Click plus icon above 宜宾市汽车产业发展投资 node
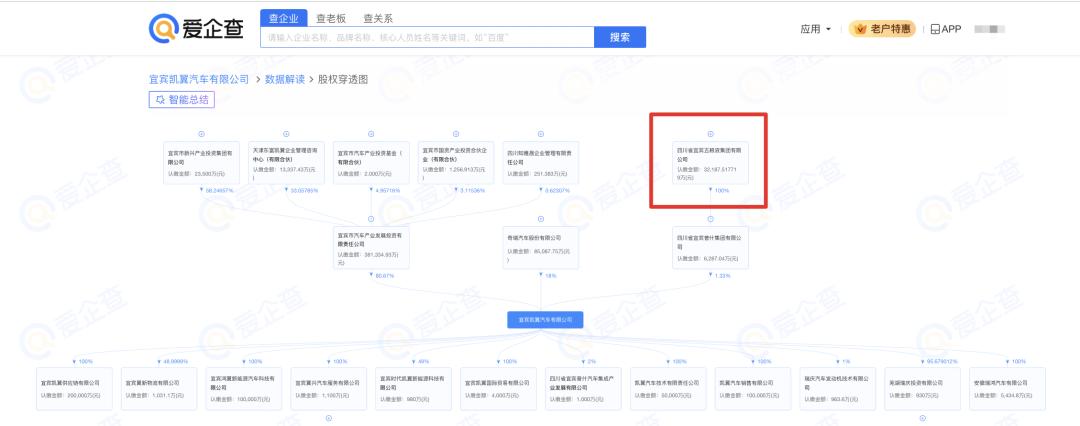The image size is (1080, 426). point(371,219)
